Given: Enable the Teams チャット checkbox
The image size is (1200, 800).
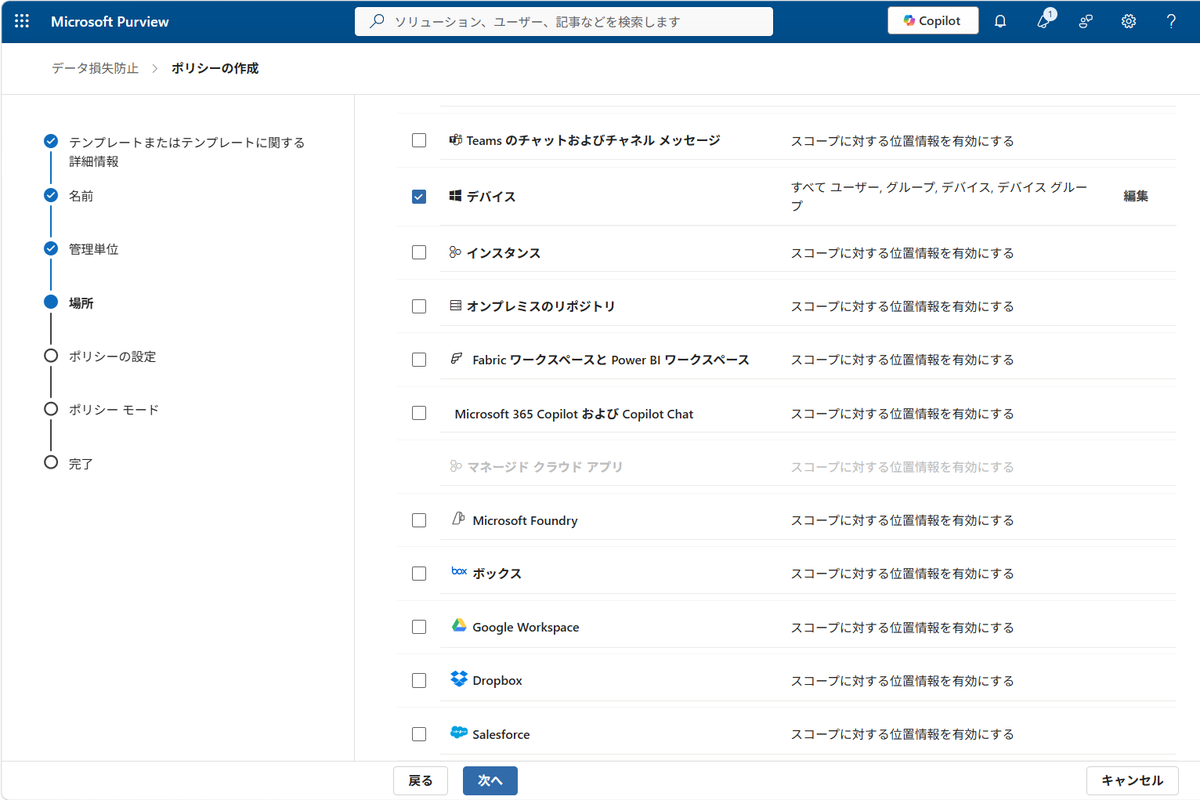Looking at the screenshot, I should (419, 140).
